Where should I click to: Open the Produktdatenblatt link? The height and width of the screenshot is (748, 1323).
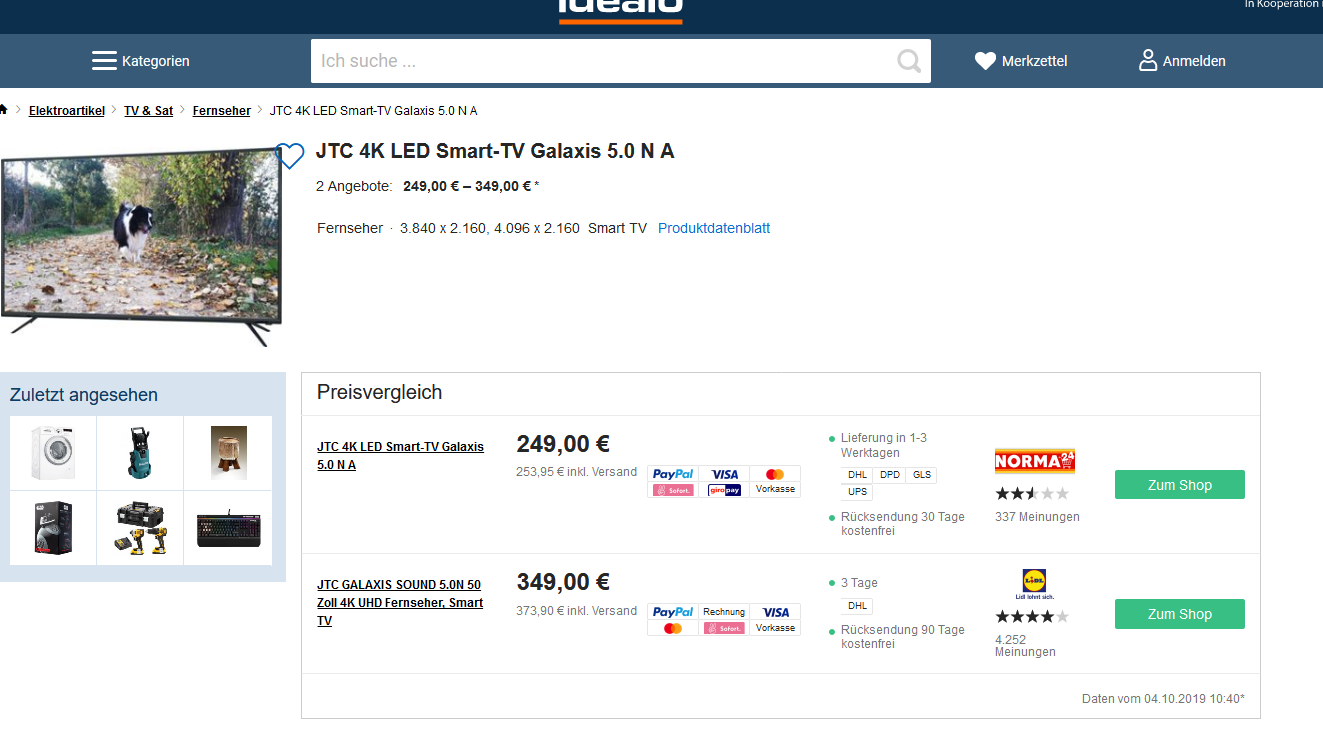pyautogui.click(x=714, y=228)
